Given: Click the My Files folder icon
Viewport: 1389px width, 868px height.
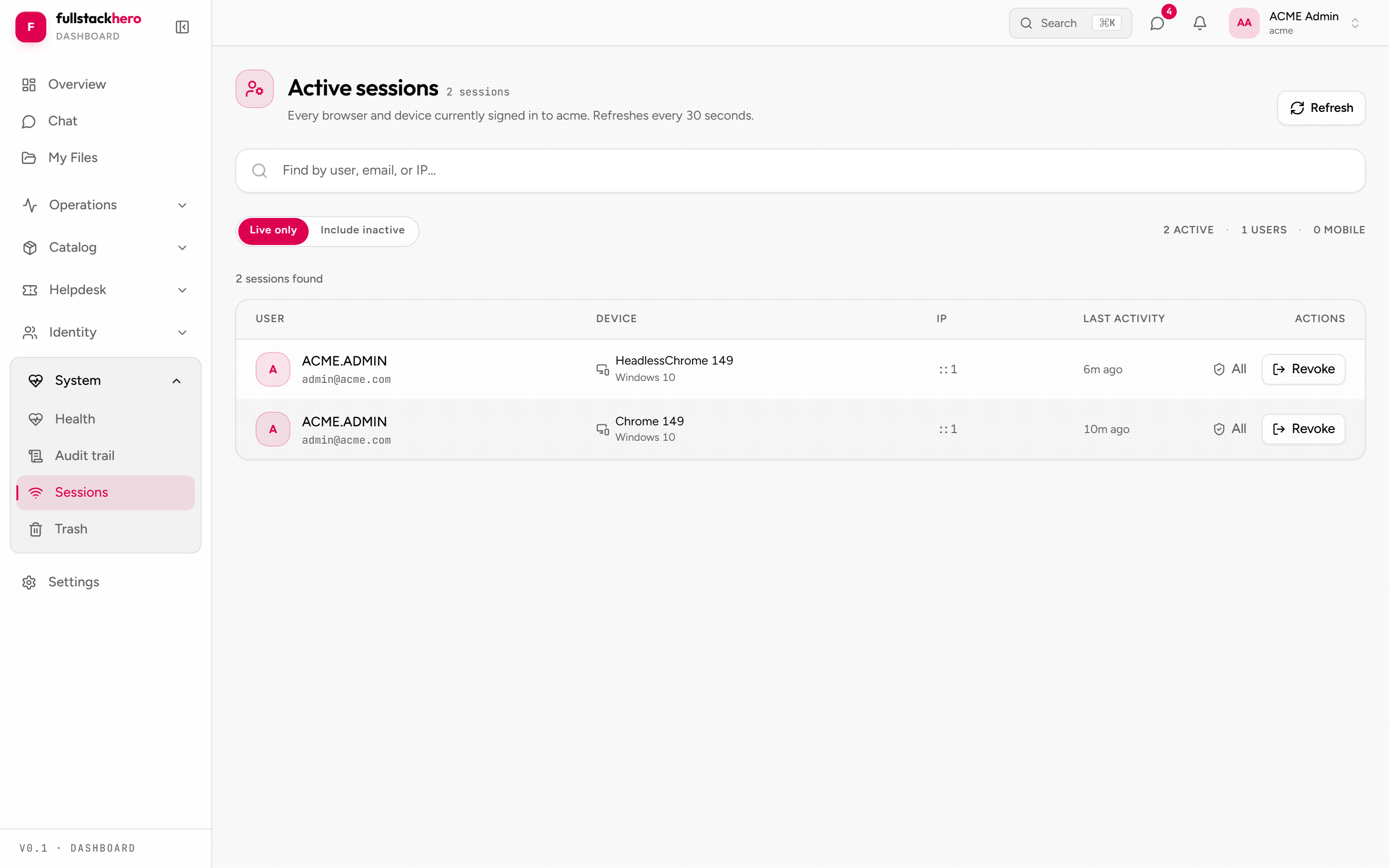Looking at the screenshot, I should coord(29,158).
